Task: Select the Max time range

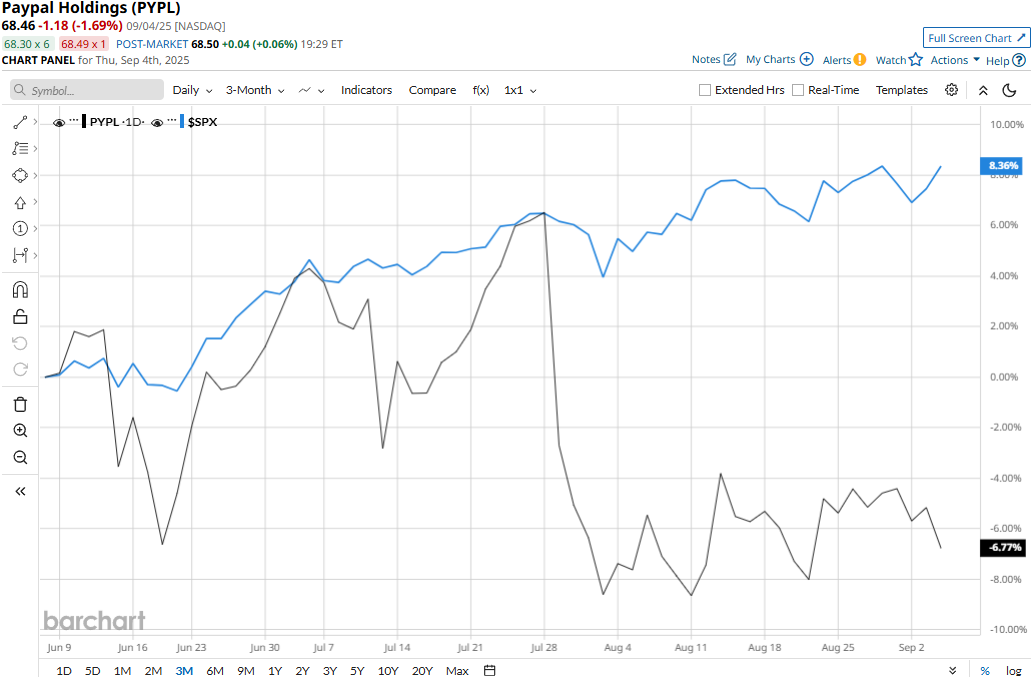Action: [x=457, y=670]
